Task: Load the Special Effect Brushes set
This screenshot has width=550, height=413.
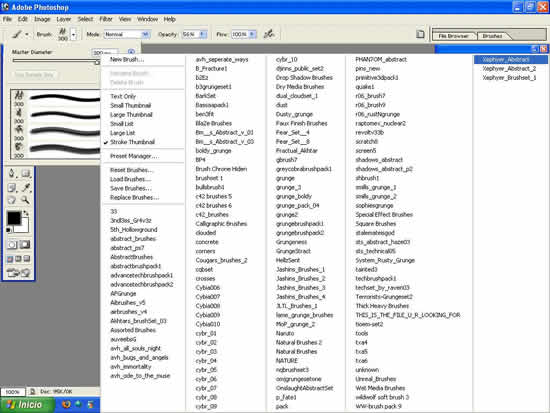Action: 384,214
